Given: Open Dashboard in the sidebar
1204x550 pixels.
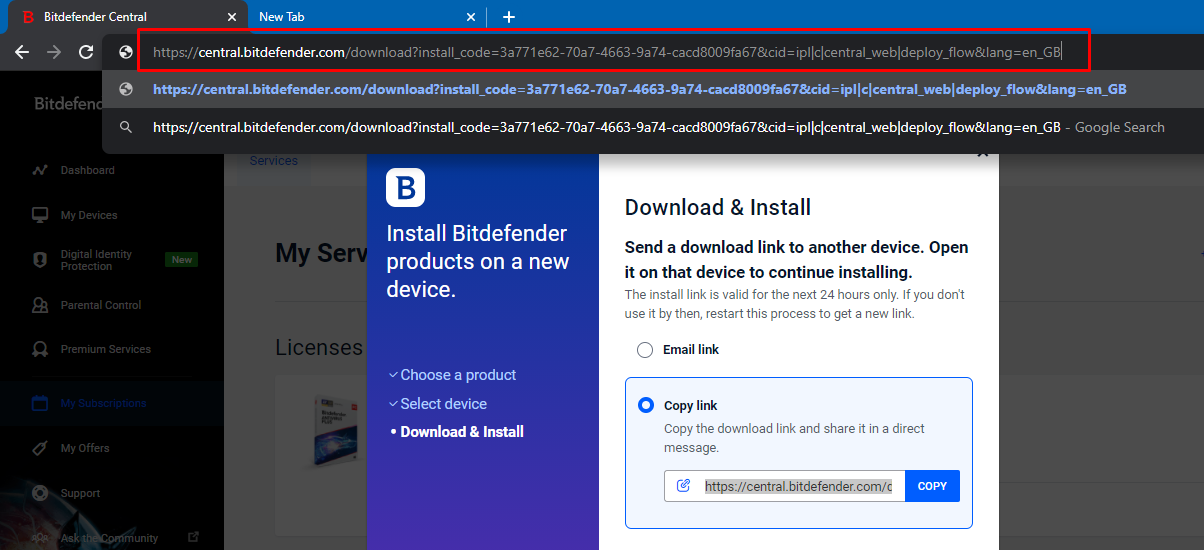Looking at the screenshot, I should pos(87,170).
